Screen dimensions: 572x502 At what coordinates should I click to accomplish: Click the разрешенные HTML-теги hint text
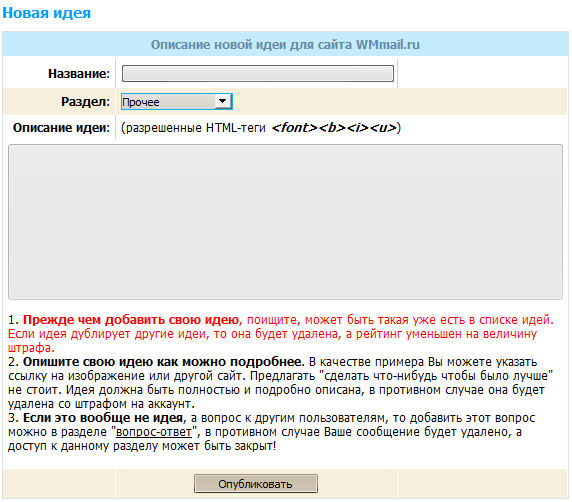click(x=193, y=128)
